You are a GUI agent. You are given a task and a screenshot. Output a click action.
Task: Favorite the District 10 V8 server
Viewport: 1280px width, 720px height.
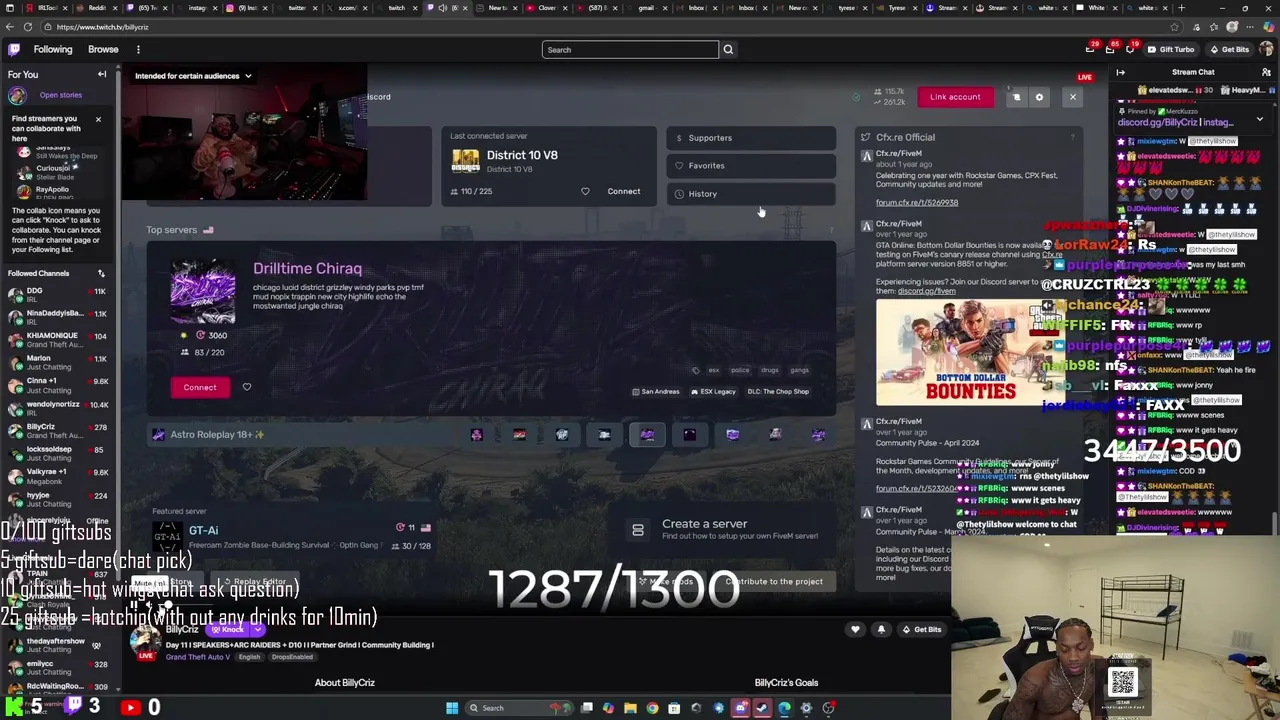point(585,191)
